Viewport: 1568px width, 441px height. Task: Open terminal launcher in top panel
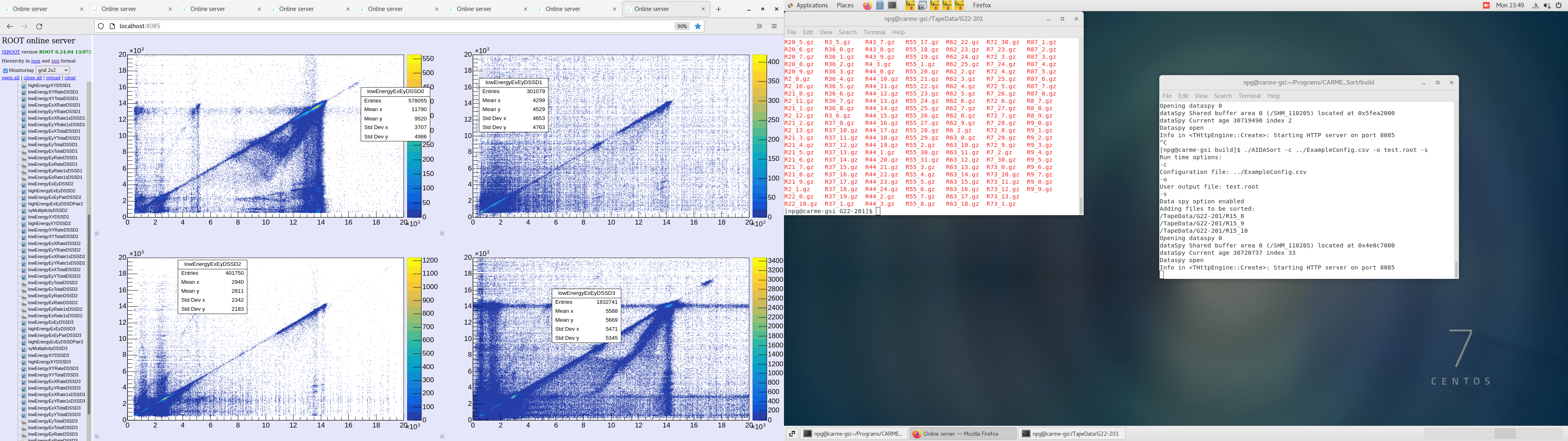(x=892, y=5)
